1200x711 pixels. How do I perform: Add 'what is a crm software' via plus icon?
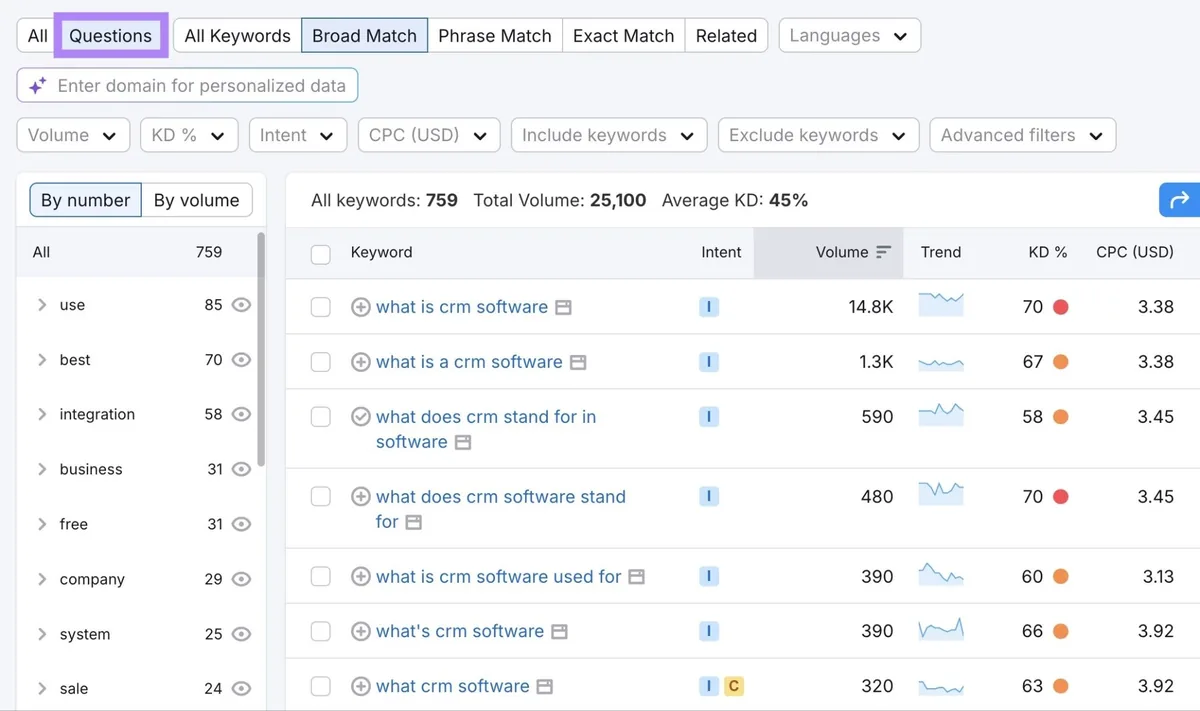pos(361,362)
